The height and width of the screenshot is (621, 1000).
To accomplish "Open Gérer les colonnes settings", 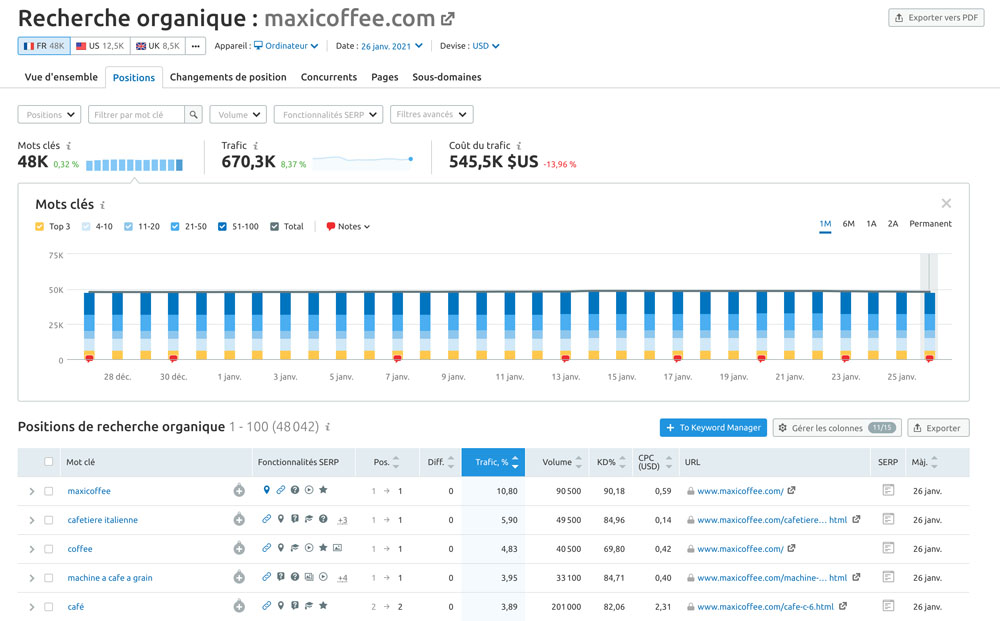I will 837,428.
